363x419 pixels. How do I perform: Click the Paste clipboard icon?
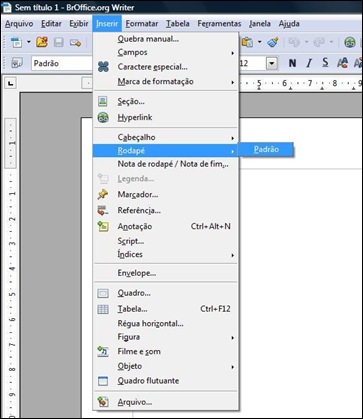click(247, 42)
